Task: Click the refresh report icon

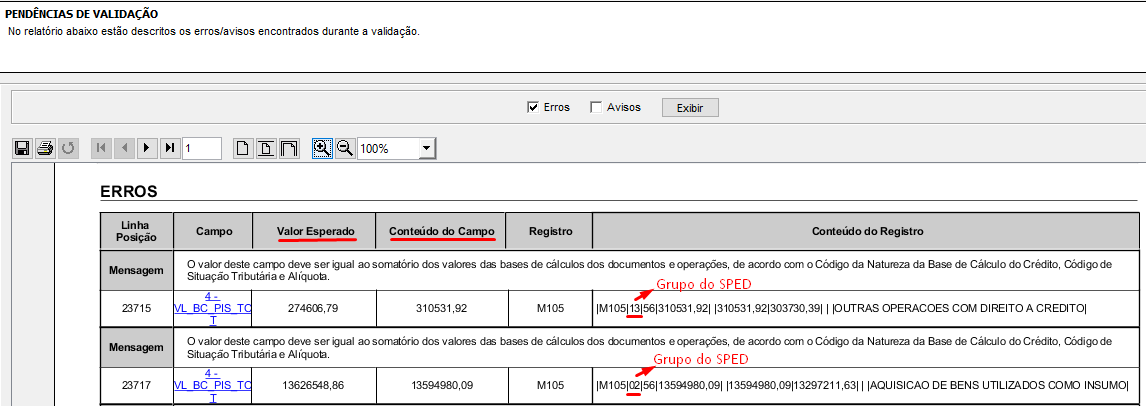Action: pyautogui.click(x=68, y=148)
